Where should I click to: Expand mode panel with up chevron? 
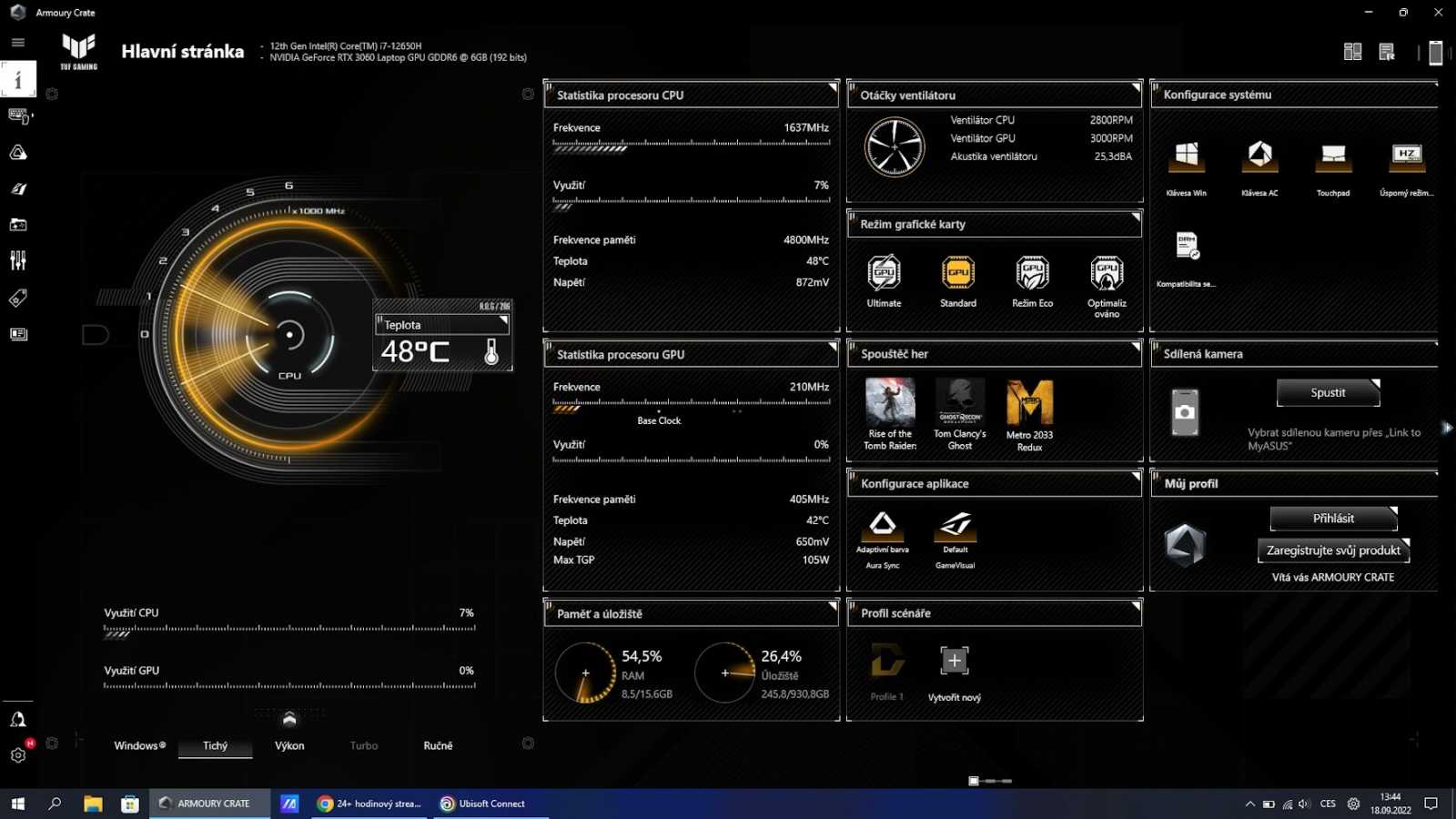coord(289,719)
